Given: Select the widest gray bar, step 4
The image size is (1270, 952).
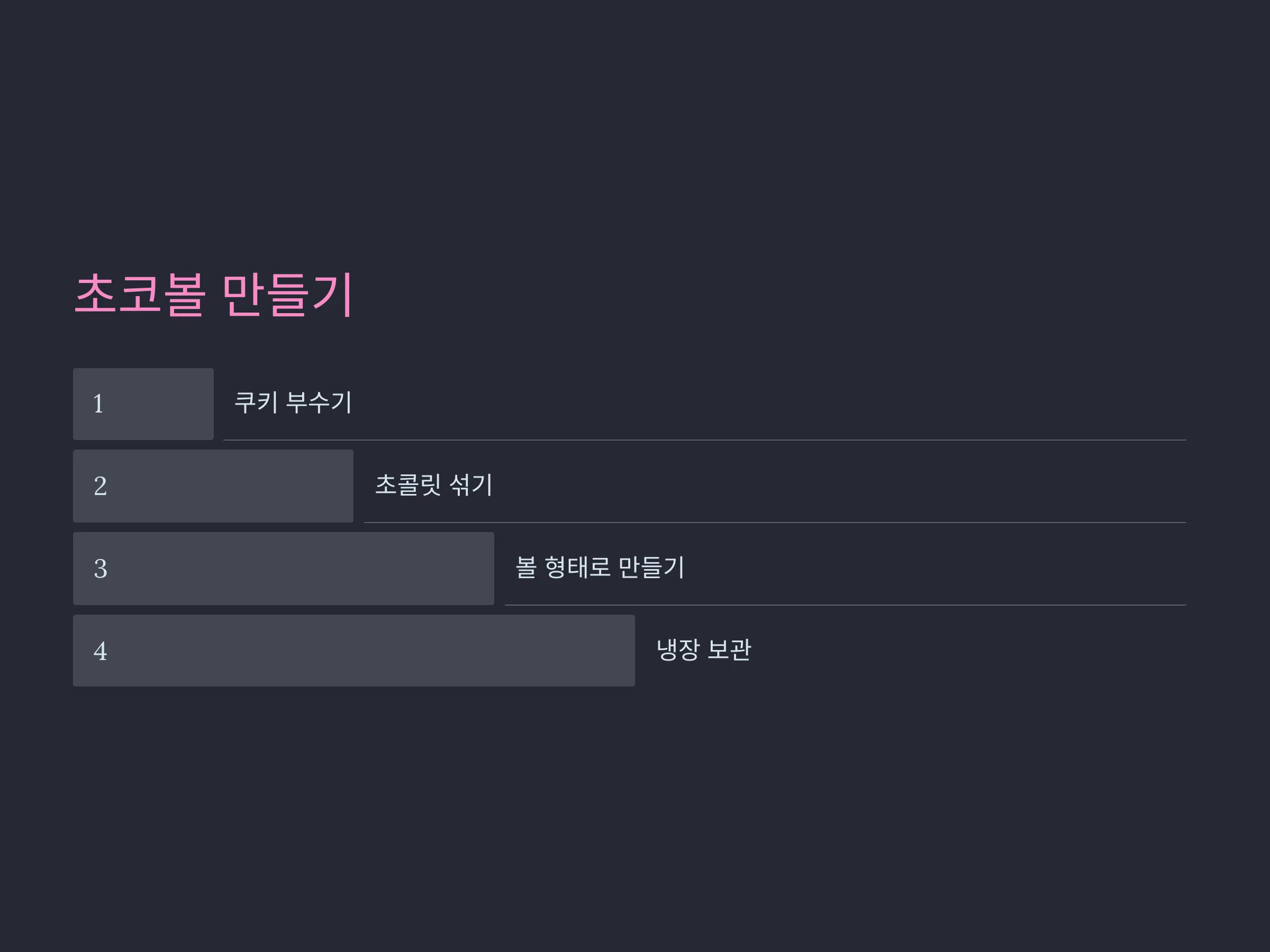Looking at the screenshot, I should tap(353, 651).
